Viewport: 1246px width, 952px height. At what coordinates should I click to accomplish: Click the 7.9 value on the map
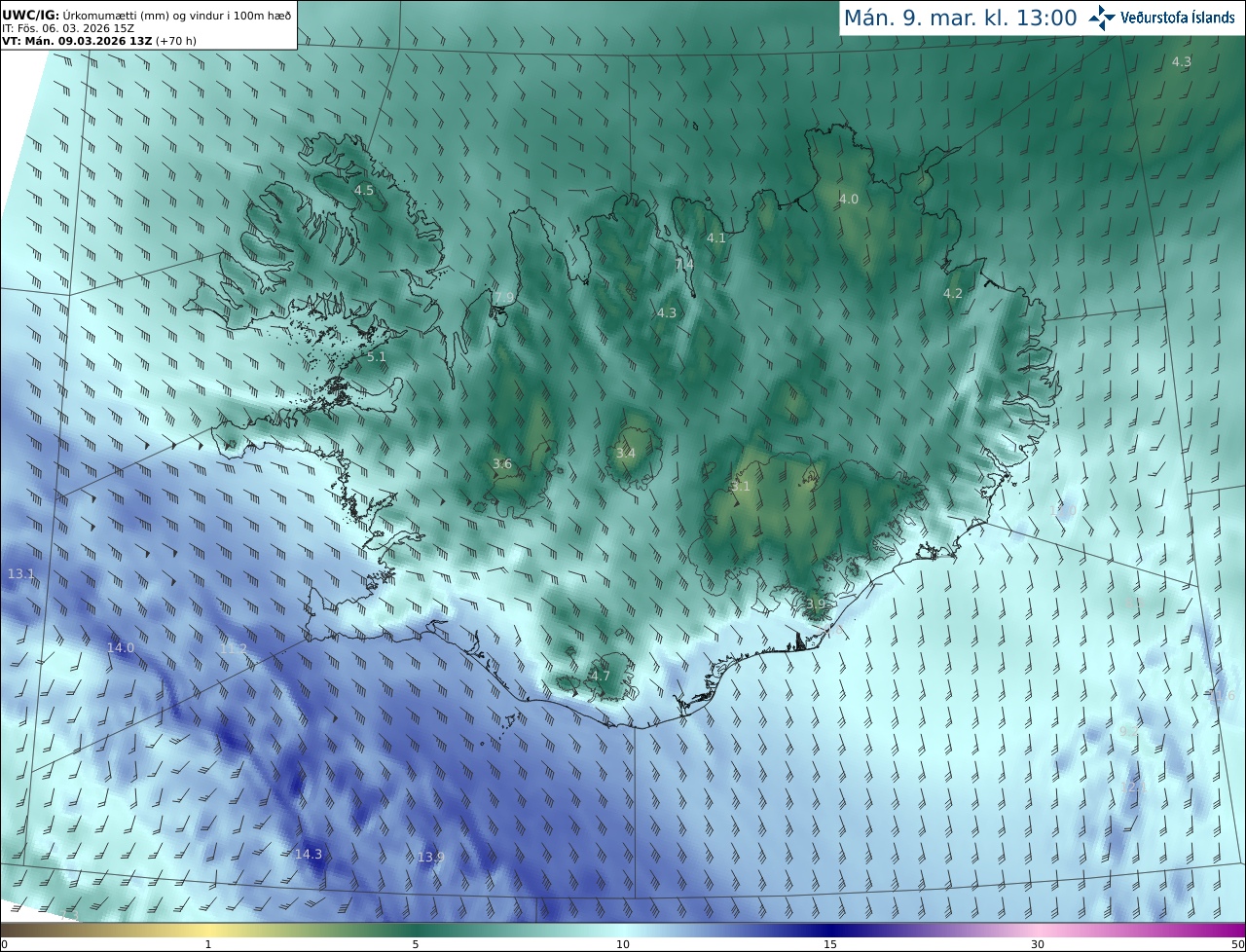pos(504,297)
